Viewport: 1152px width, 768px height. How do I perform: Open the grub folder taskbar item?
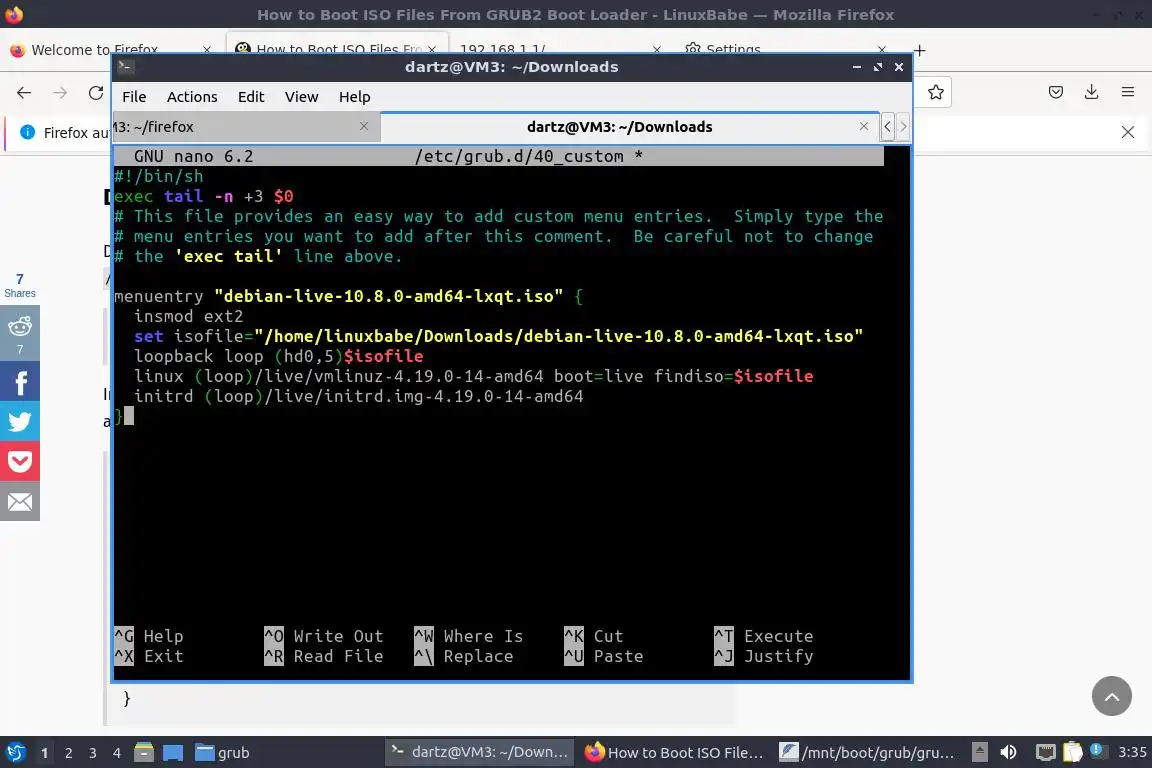(x=223, y=753)
